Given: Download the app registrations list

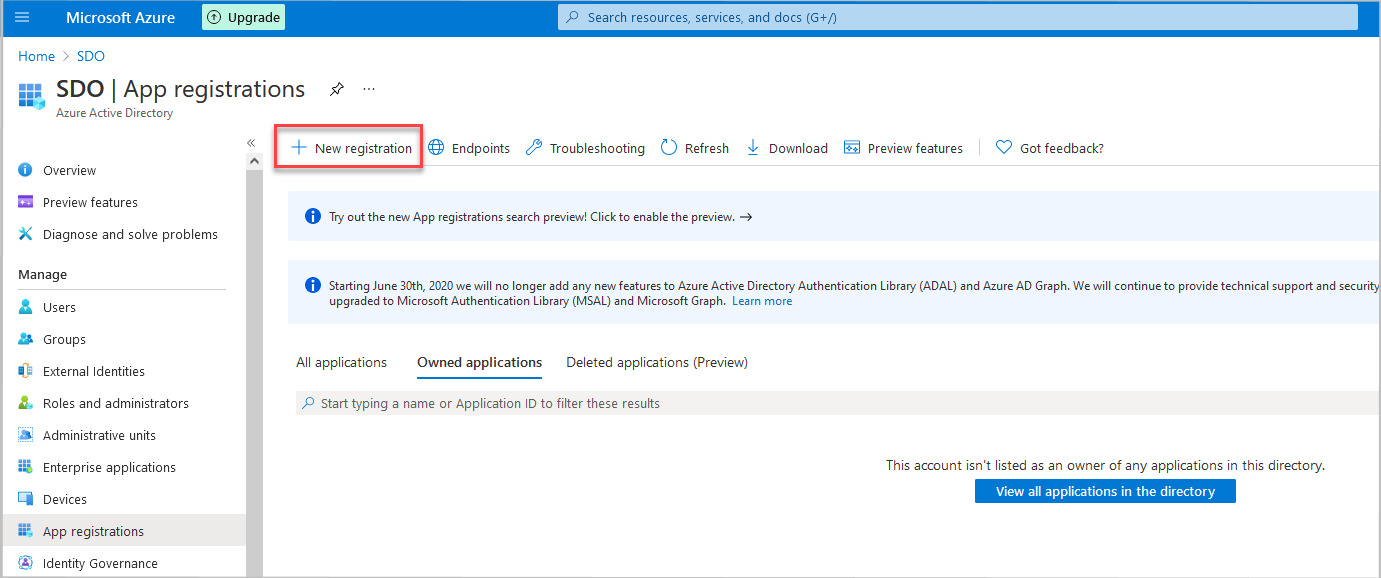Looking at the screenshot, I should (786, 148).
